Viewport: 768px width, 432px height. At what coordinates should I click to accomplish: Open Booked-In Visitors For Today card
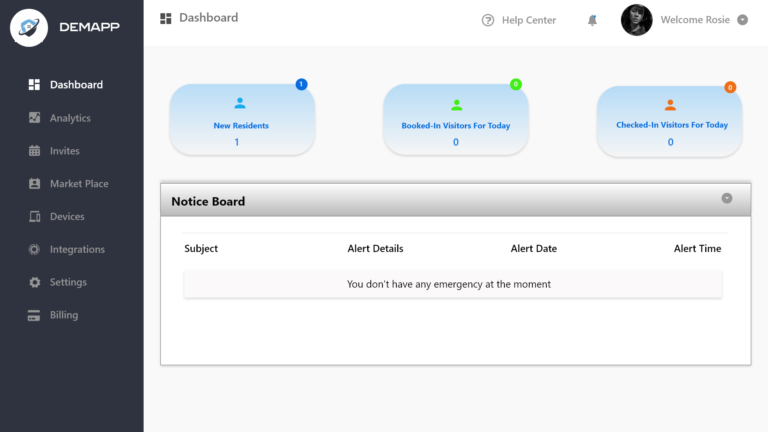pyautogui.click(x=455, y=120)
